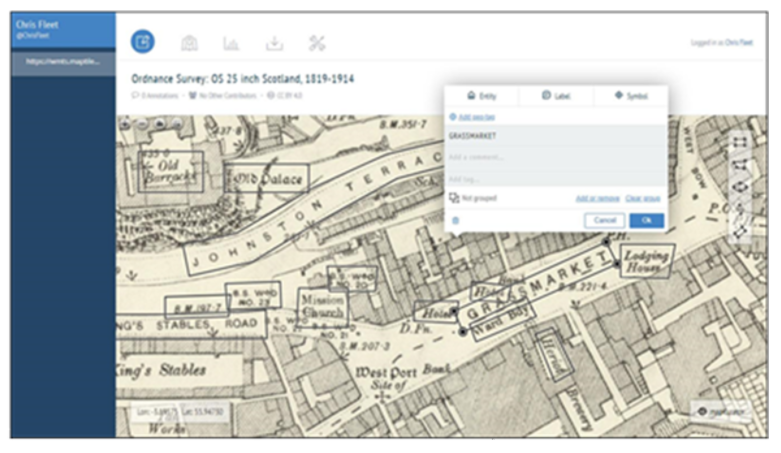This screenshot has width=781, height=453.
Task: Switch to the Entity tab
Action: pos(482,96)
